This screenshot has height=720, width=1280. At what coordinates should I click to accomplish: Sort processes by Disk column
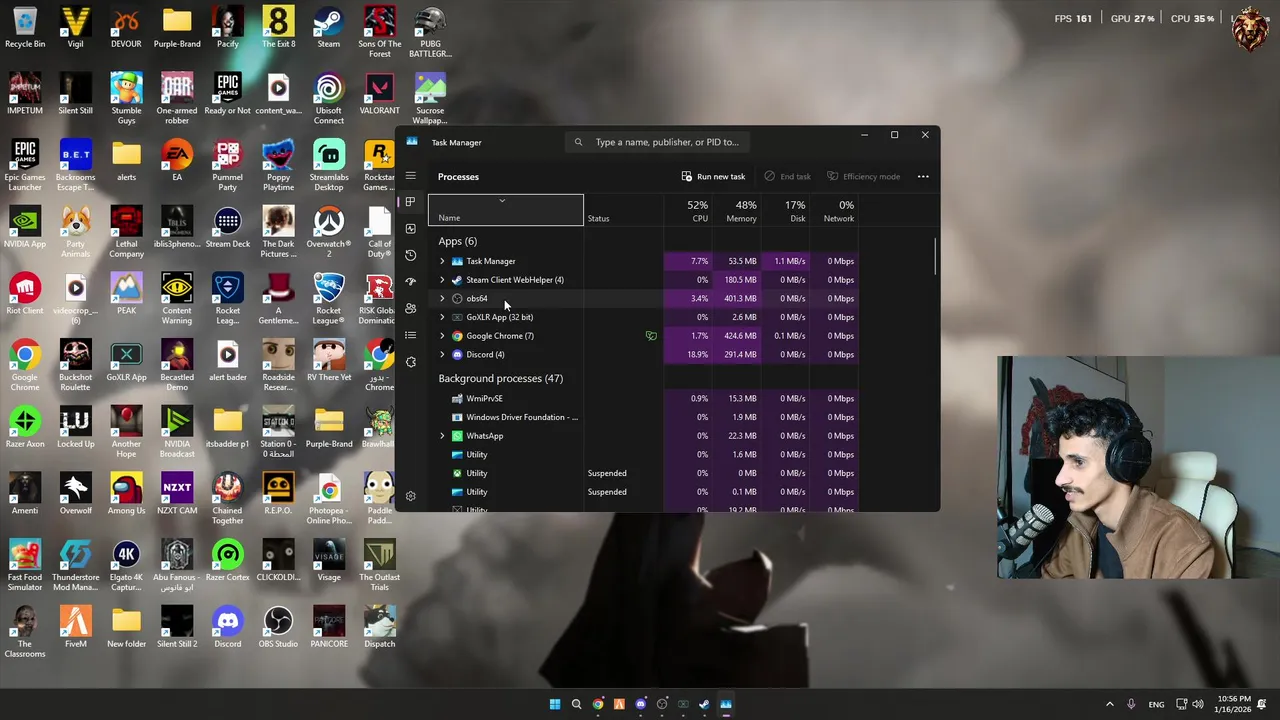786,211
